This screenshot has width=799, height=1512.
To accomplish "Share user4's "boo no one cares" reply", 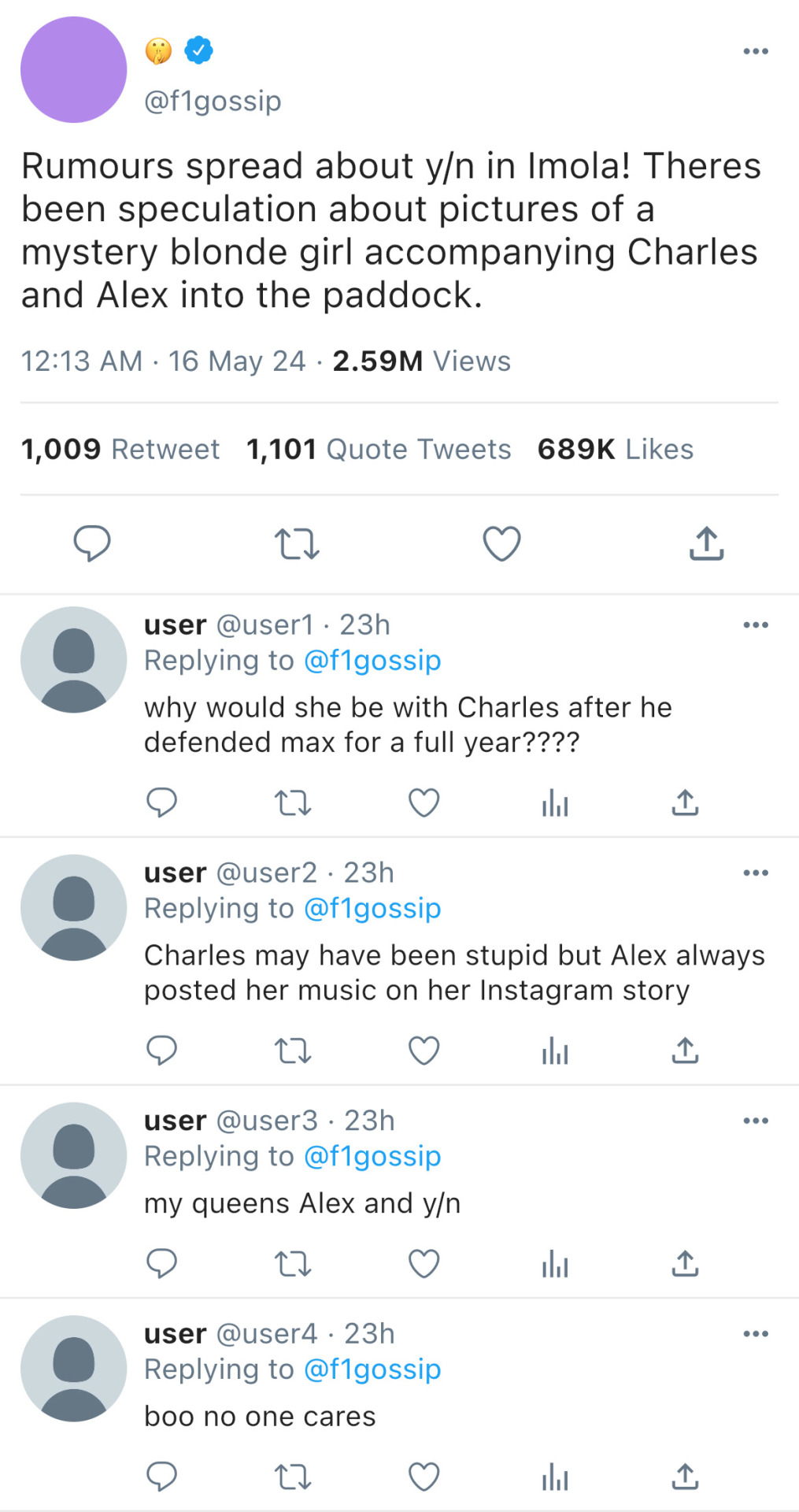I will (685, 1477).
